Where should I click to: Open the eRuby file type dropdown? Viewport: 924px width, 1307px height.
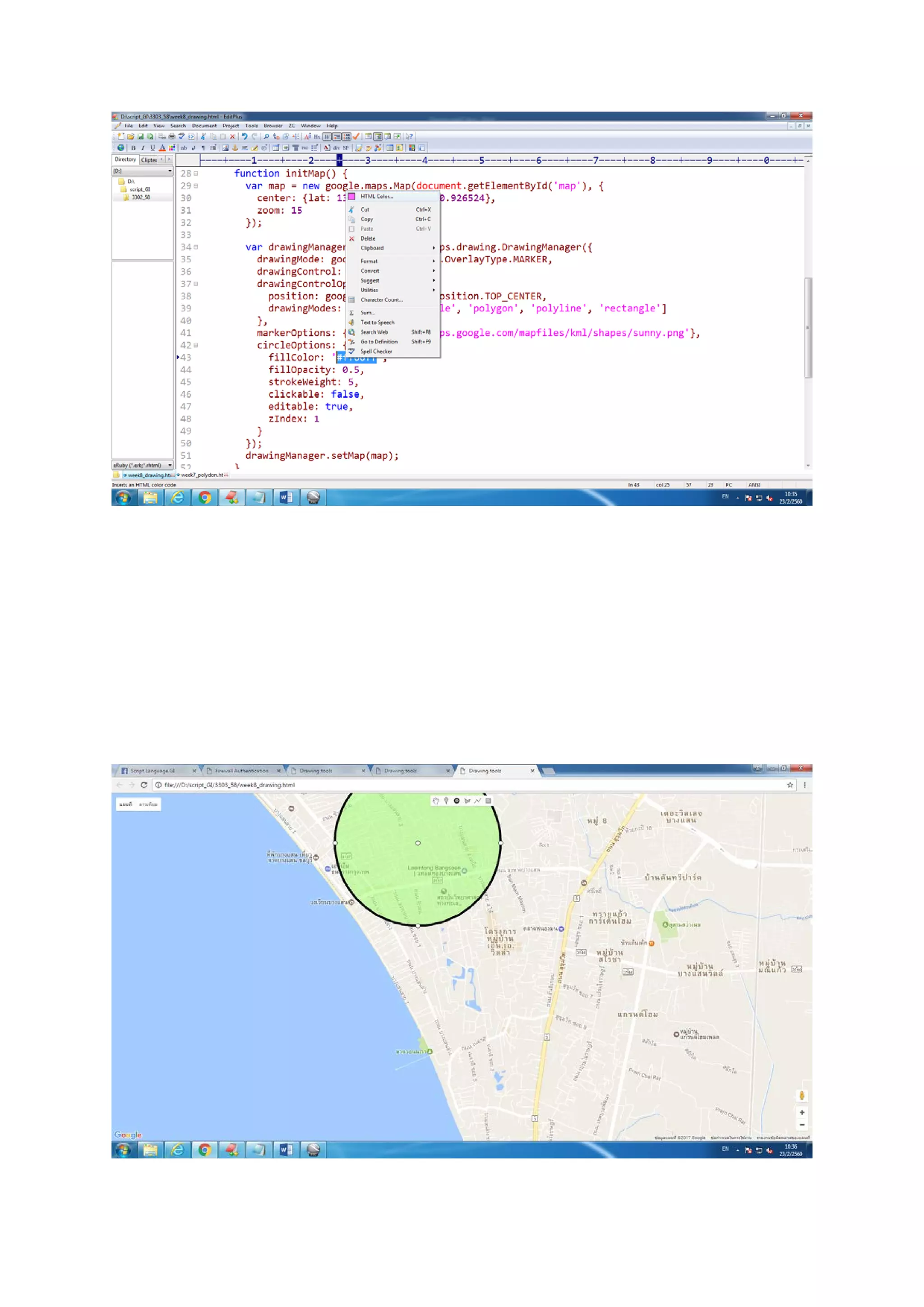[x=170, y=465]
